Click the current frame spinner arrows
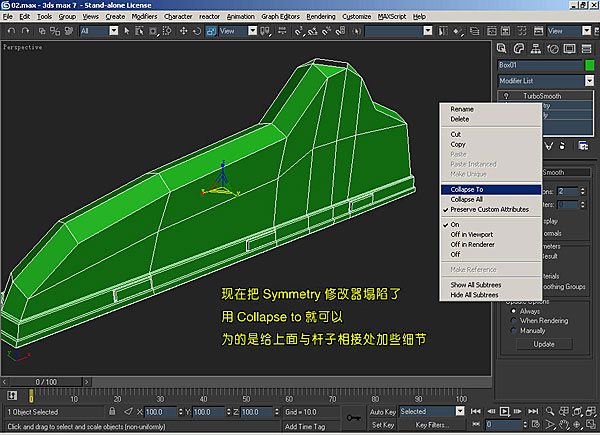Viewport: 600px width, 435px height. pyautogui.click(x=525, y=424)
